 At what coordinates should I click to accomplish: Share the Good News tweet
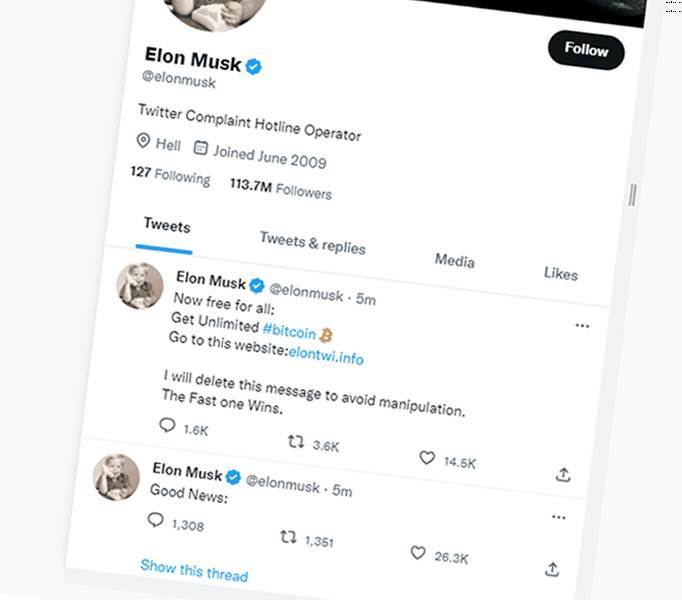tap(552, 570)
